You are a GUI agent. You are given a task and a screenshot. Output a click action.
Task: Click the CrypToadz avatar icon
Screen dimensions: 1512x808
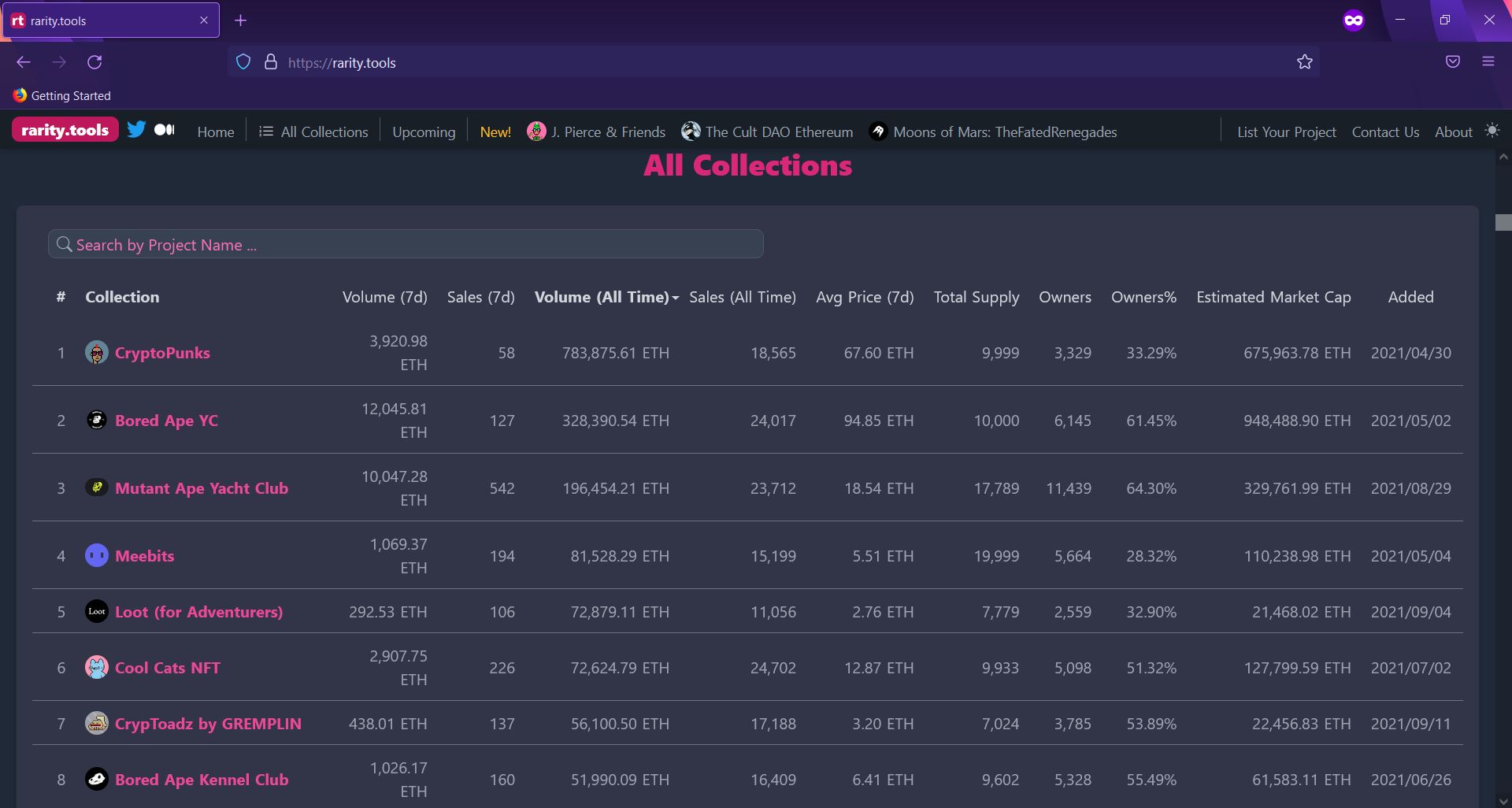click(97, 723)
